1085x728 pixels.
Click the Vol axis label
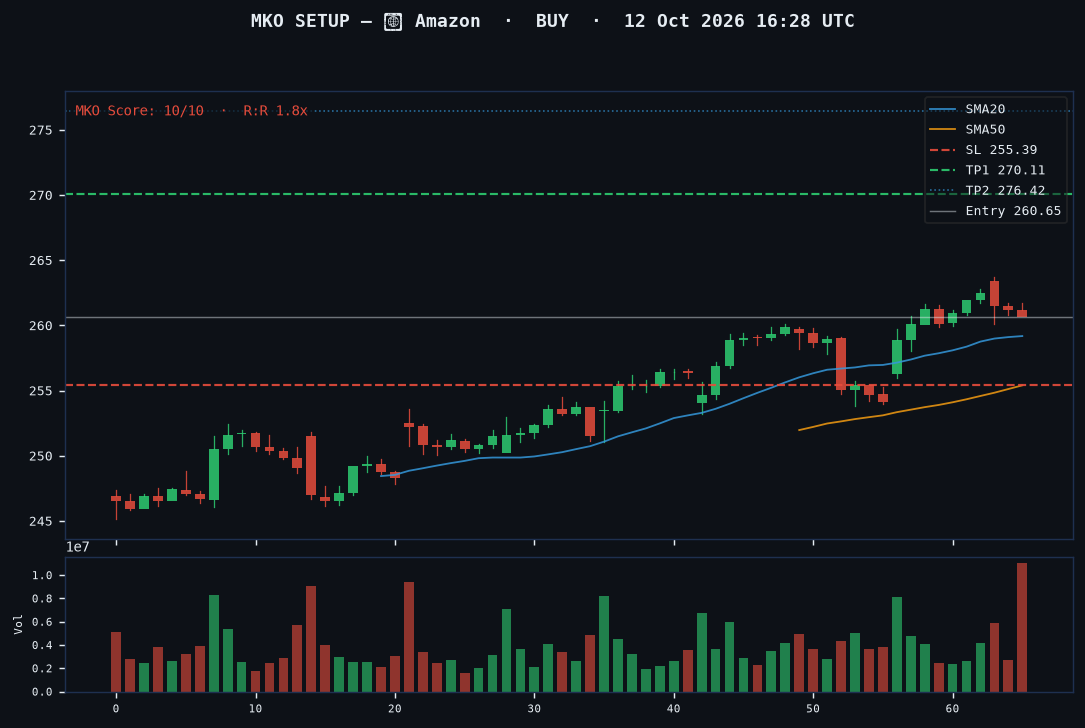[x=19, y=624]
